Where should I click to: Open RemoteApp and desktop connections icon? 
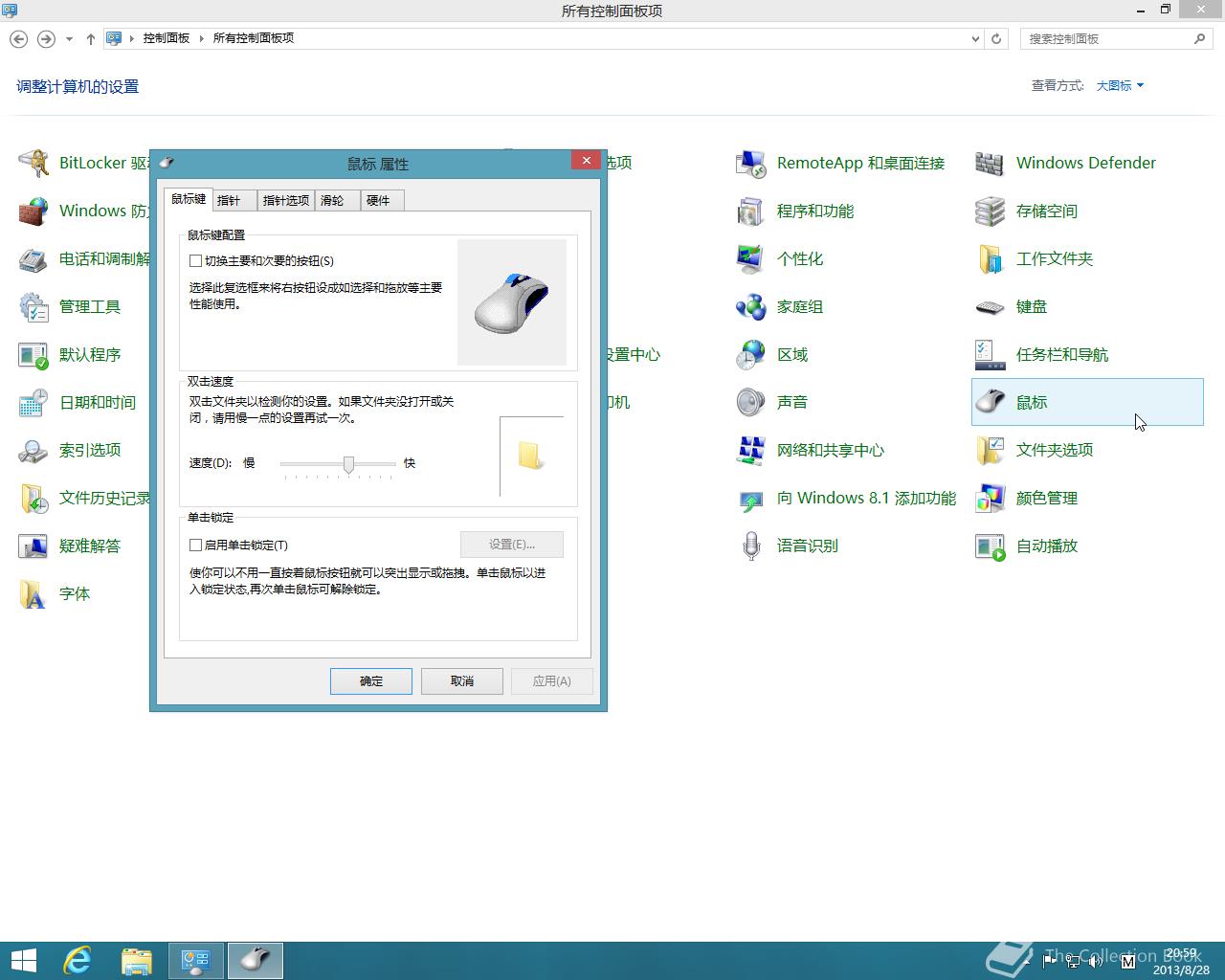point(751,163)
